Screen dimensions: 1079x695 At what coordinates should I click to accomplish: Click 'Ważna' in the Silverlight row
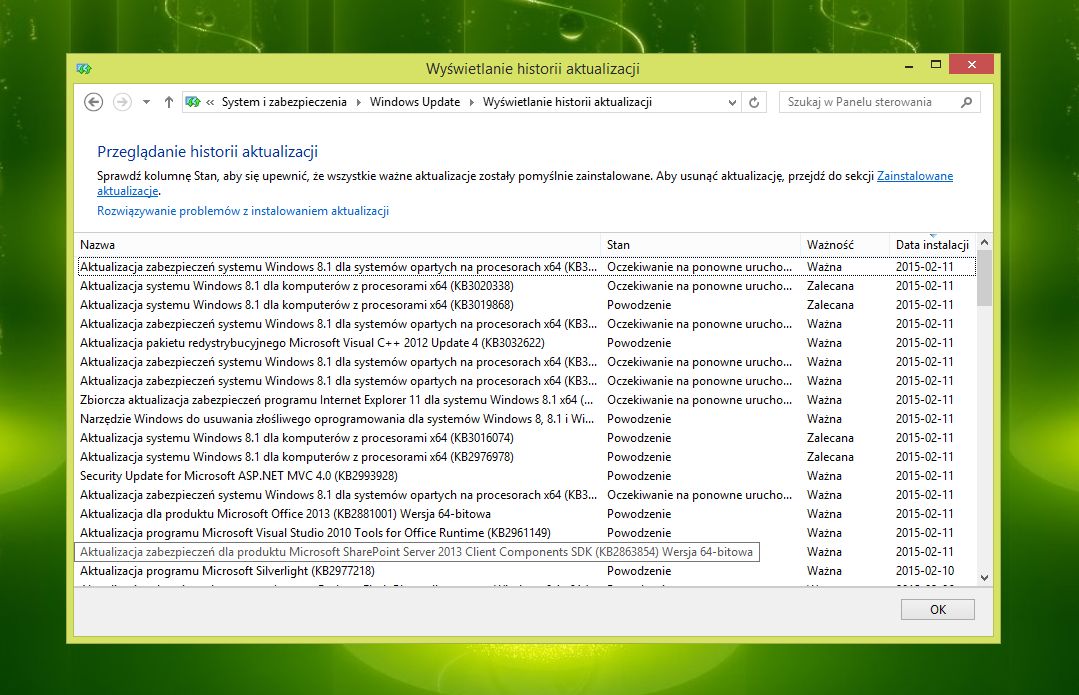coord(824,570)
